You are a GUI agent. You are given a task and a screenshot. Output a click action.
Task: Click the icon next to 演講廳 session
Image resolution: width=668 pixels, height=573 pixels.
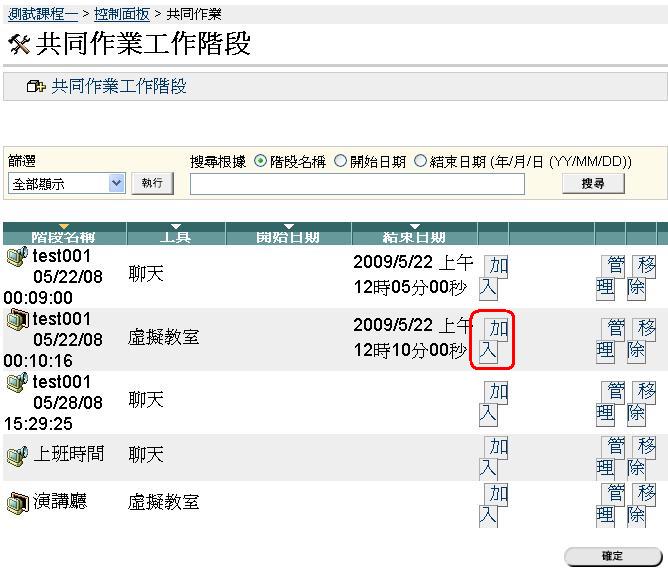16,502
